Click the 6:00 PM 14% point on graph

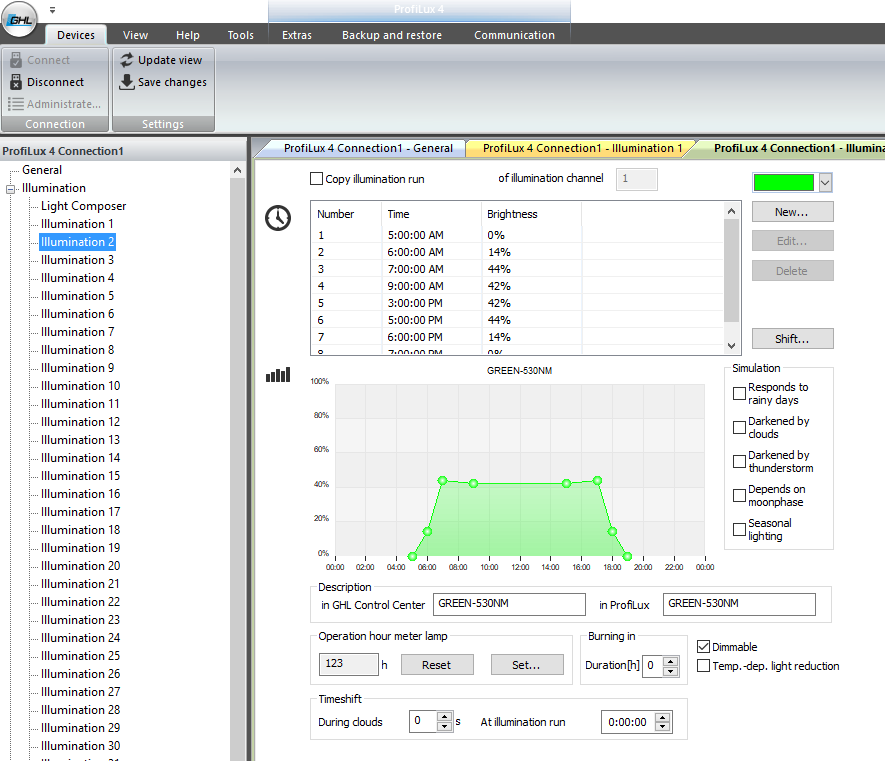[612, 531]
